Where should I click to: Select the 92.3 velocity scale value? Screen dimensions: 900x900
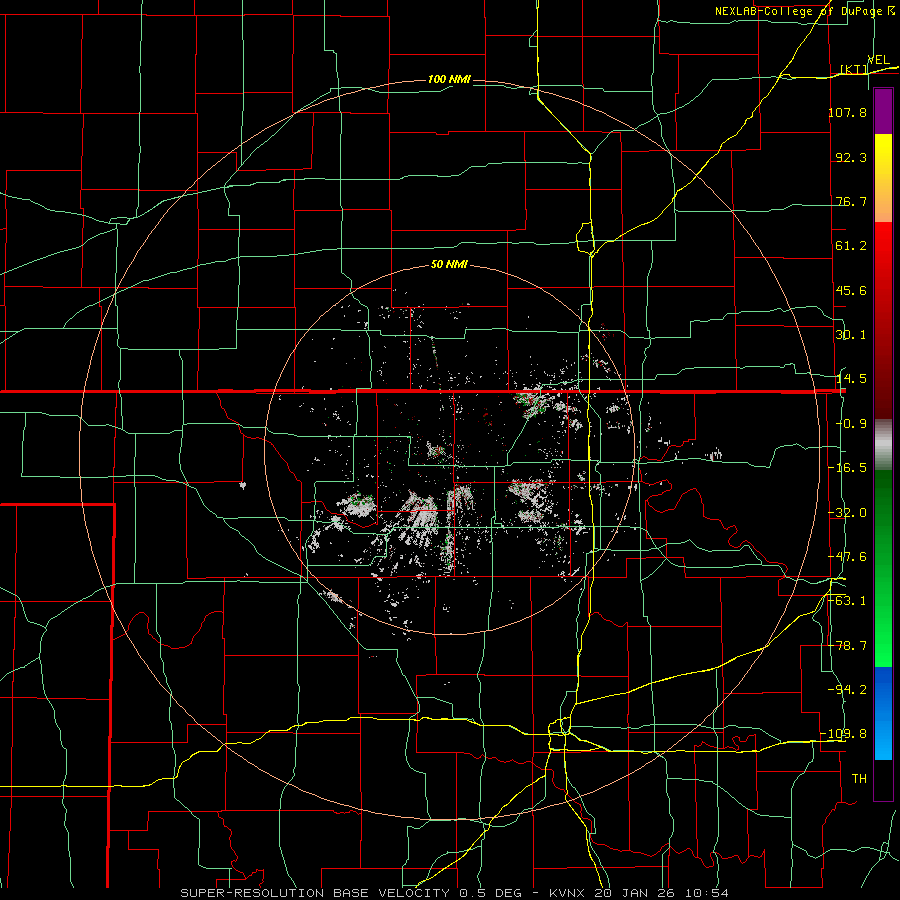click(x=851, y=157)
